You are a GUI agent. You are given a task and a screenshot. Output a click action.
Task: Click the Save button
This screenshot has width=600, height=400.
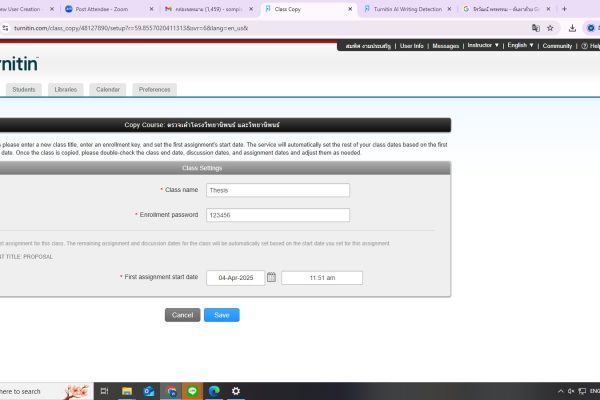(222, 315)
